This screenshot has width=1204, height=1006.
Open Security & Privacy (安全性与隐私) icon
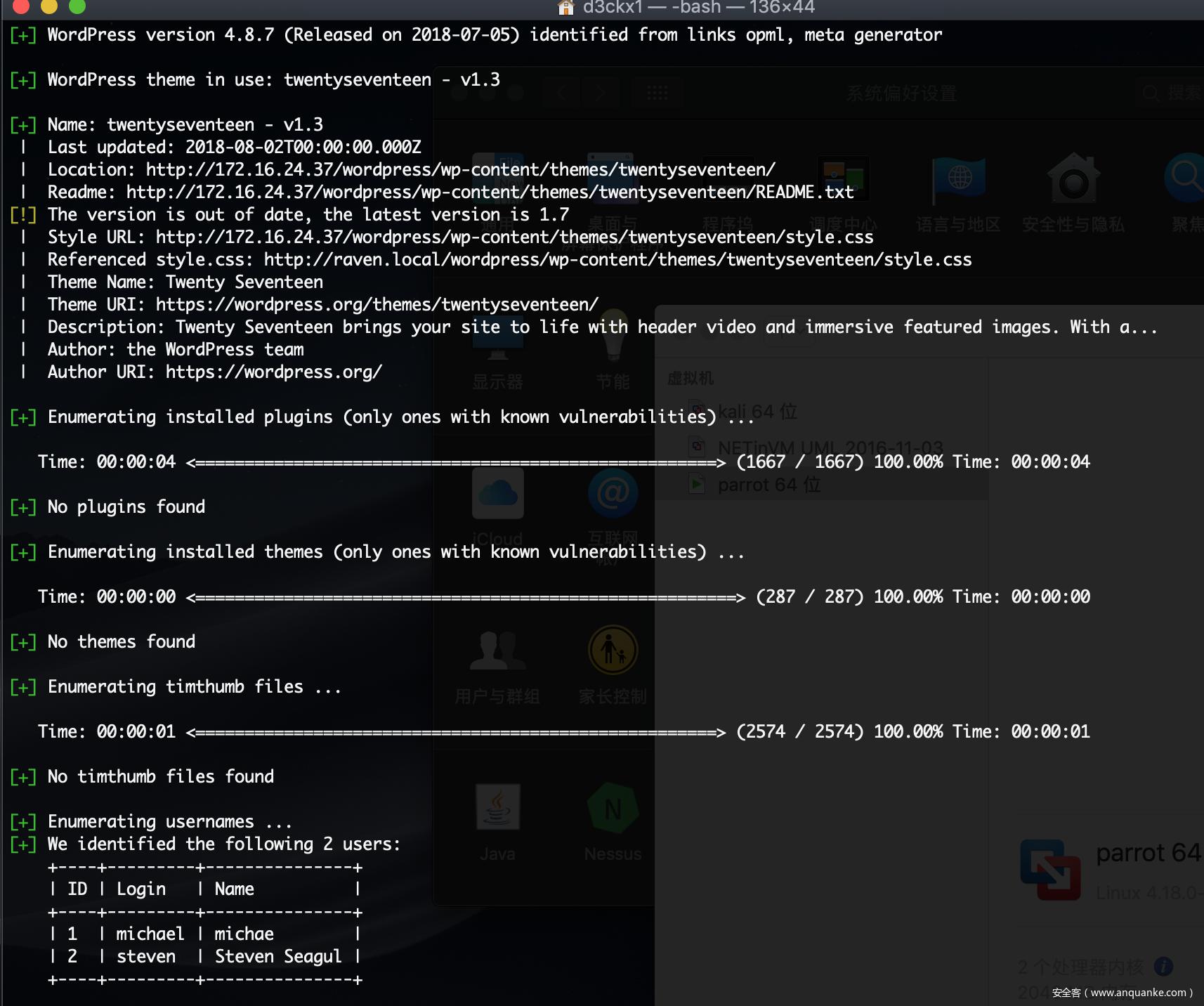(1073, 179)
